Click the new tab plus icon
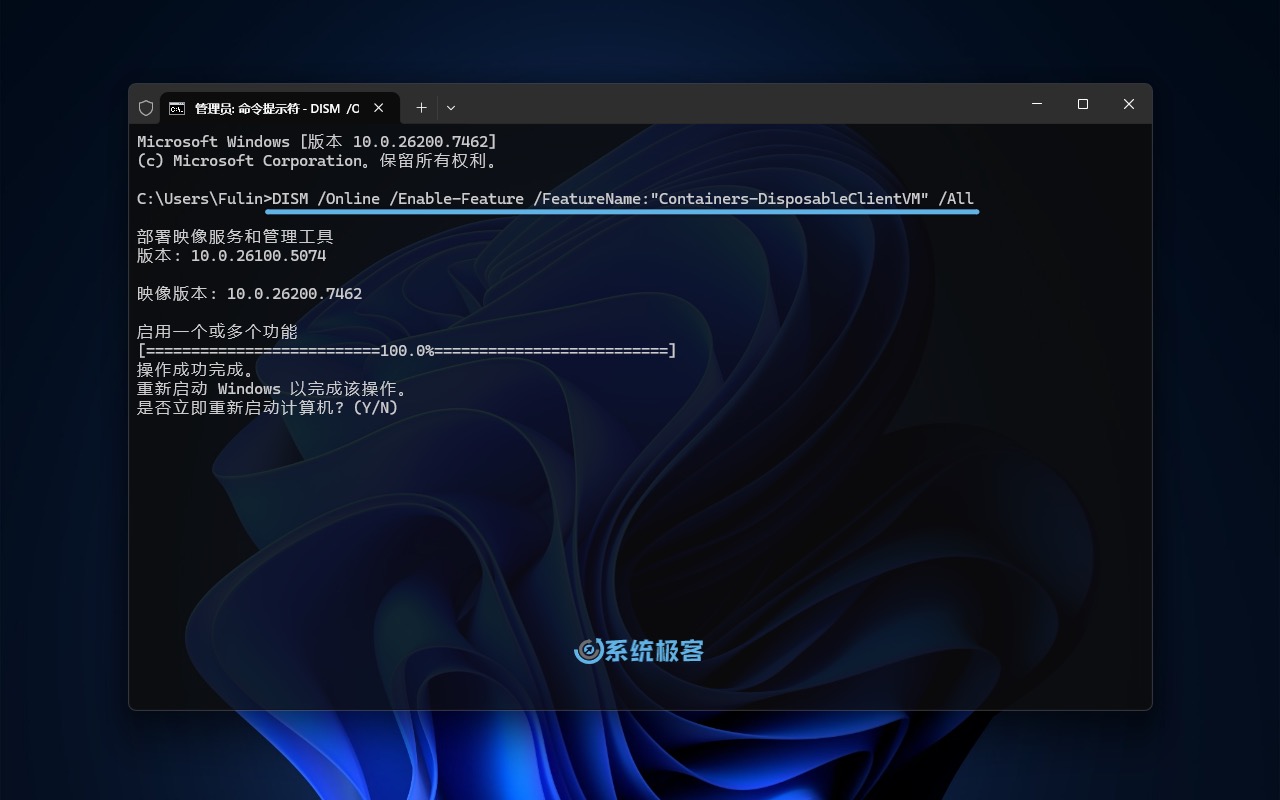This screenshot has width=1280, height=800. tap(421, 107)
